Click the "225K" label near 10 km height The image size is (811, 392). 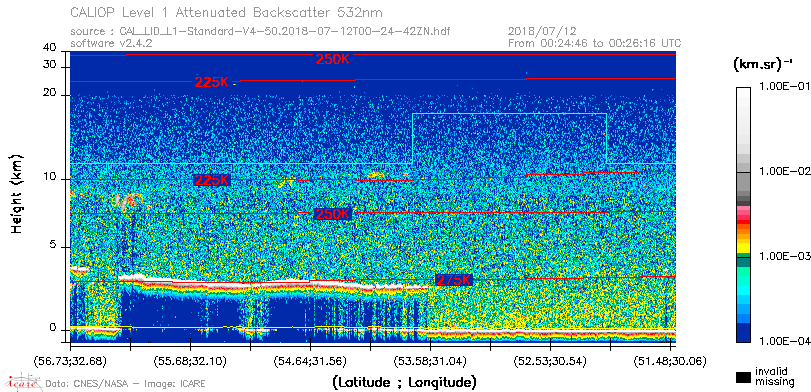212,179
